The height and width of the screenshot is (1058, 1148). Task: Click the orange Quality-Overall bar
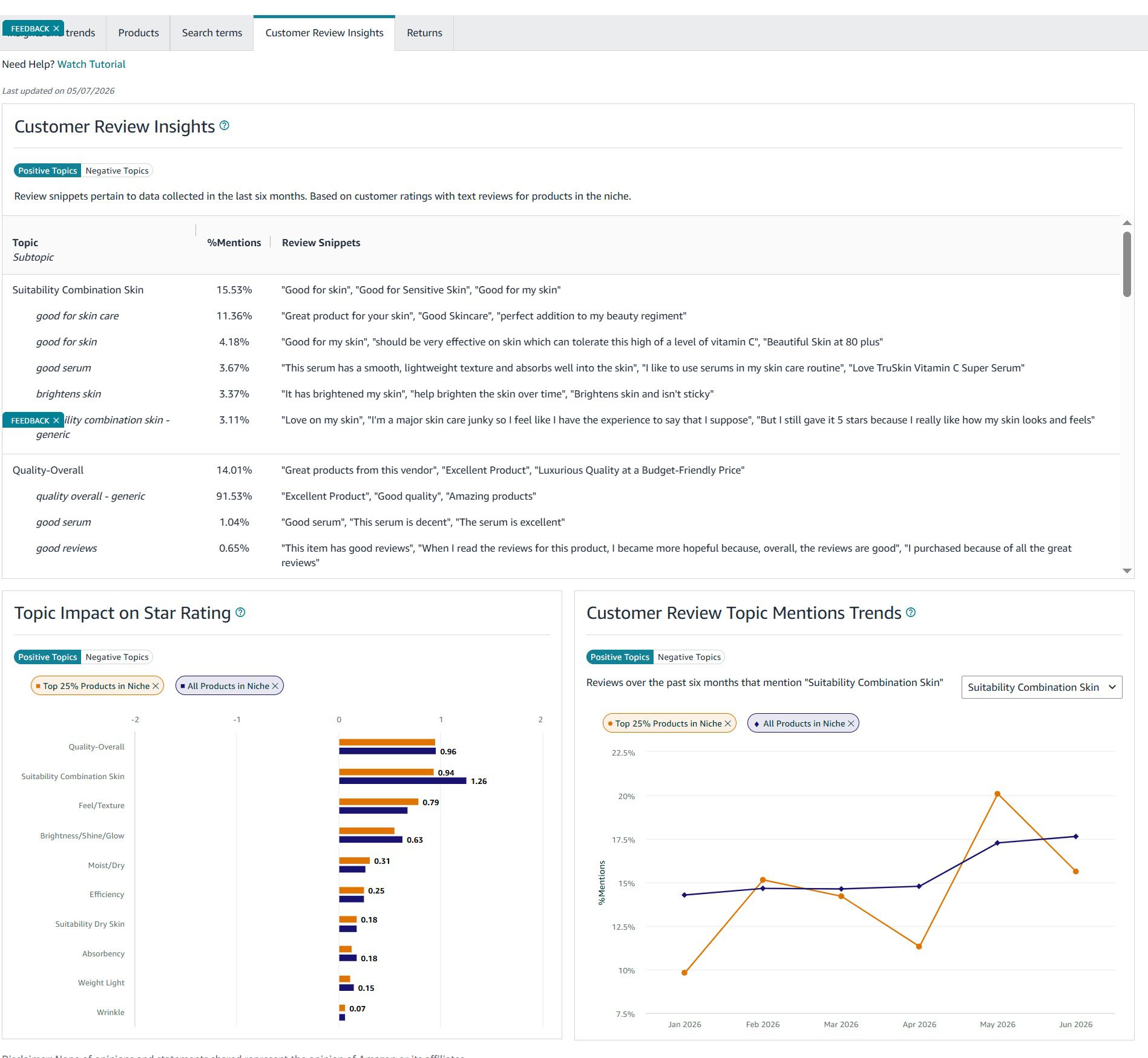[x=387, y=742]
